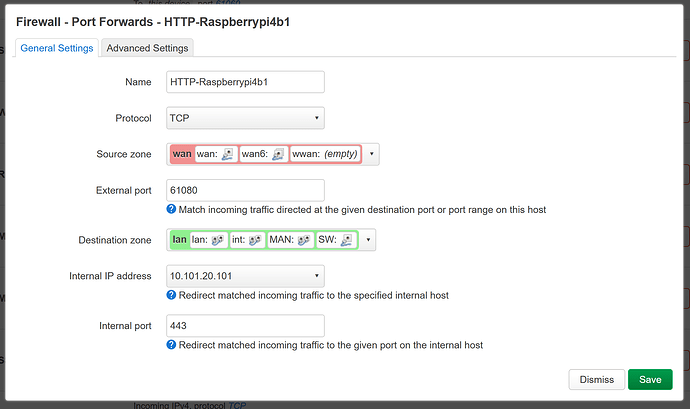This screenshot has width=690, height=409.
Task: Select the General Settings tab
Action: 57,48
